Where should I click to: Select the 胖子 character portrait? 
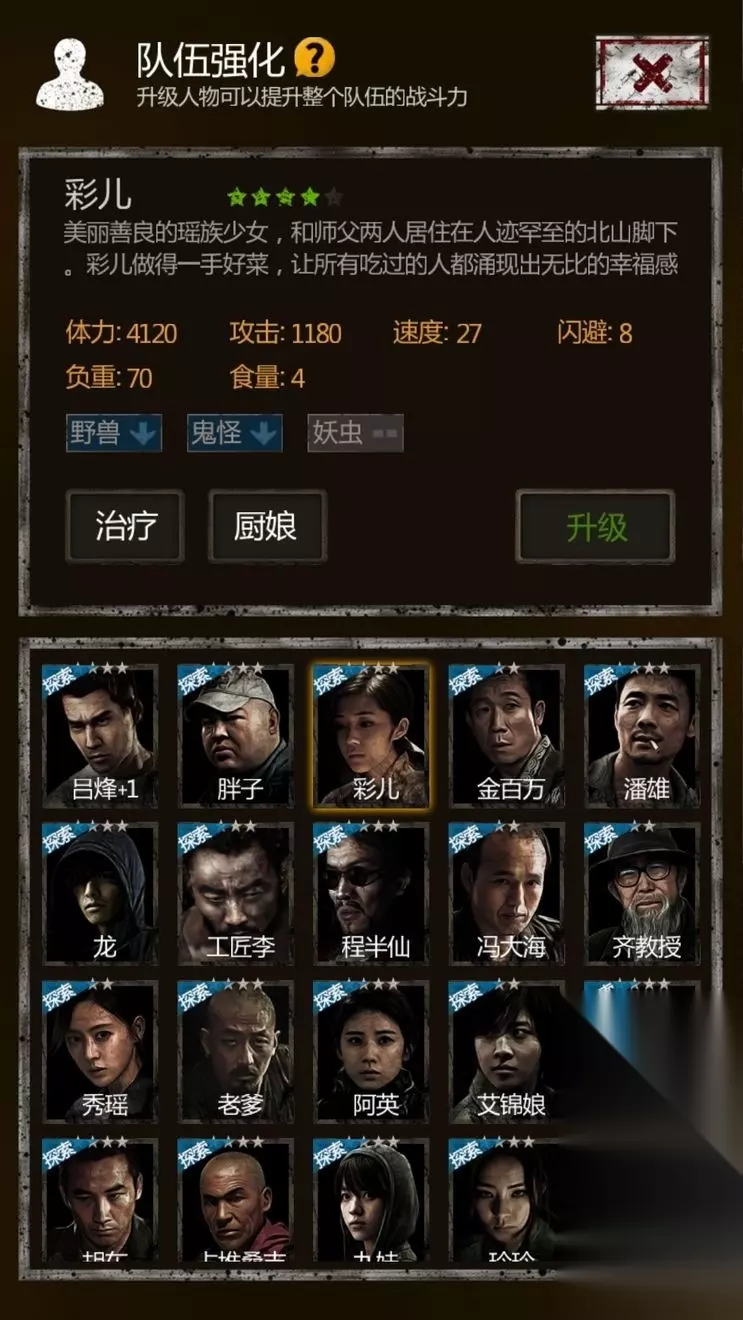pos(236,735)
